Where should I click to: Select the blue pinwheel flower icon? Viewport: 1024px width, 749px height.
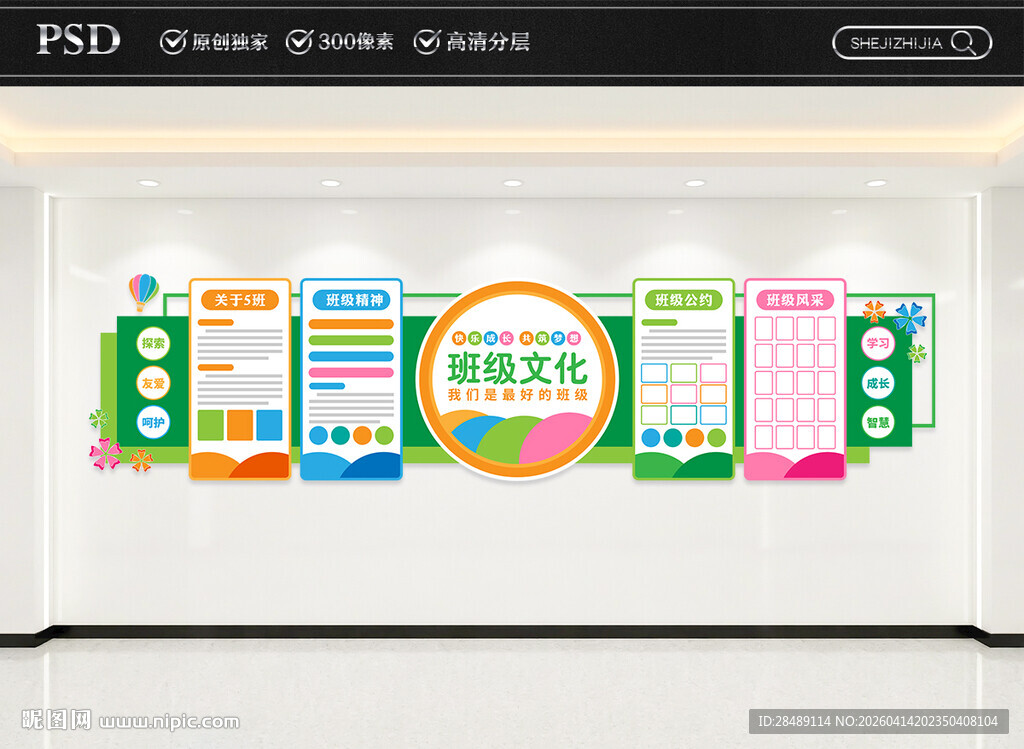click(x=911, y=316)
